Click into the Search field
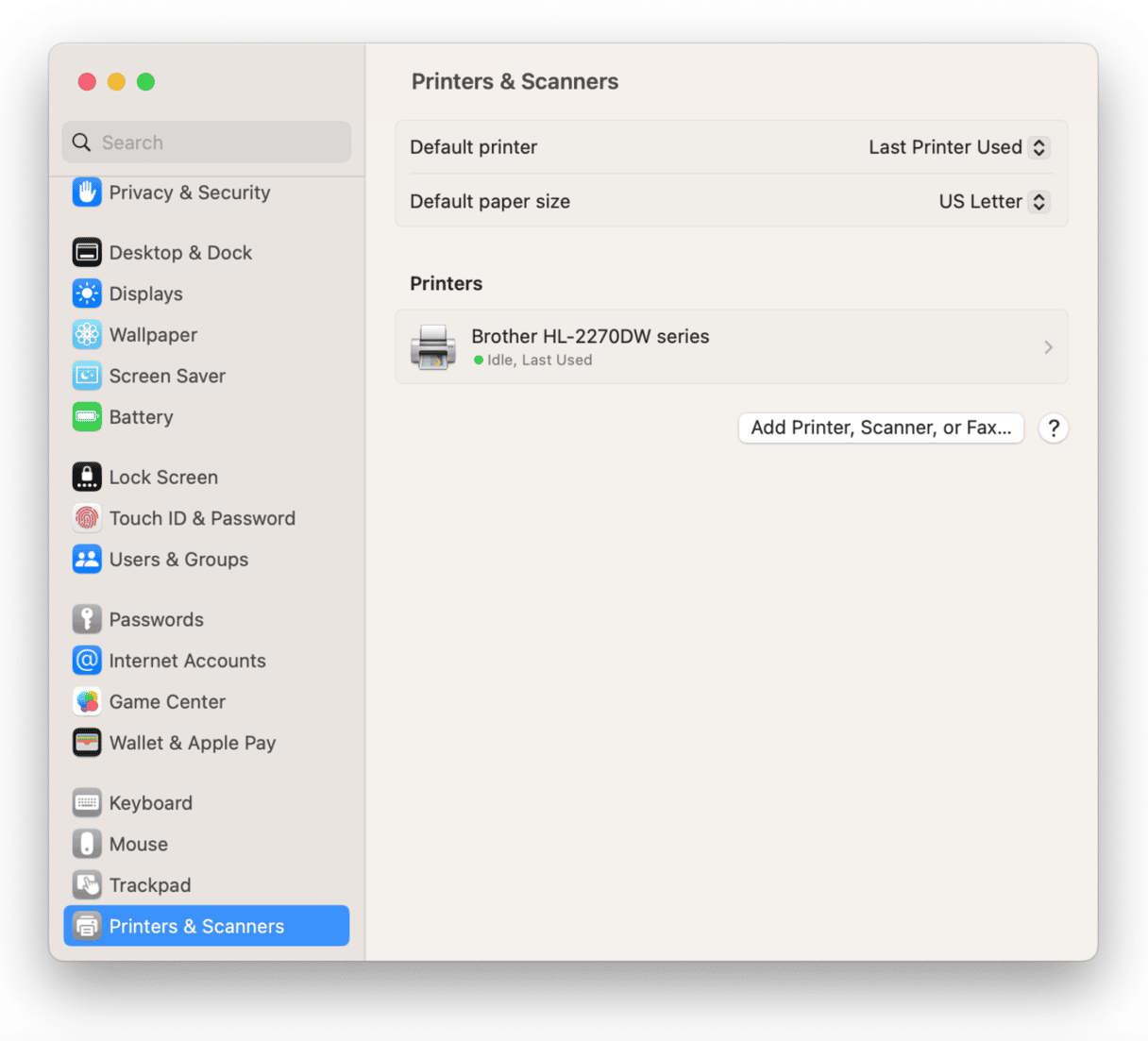Image resolution: width=1148 pixels, height=1041 pixels. click(x=207, y=143)
